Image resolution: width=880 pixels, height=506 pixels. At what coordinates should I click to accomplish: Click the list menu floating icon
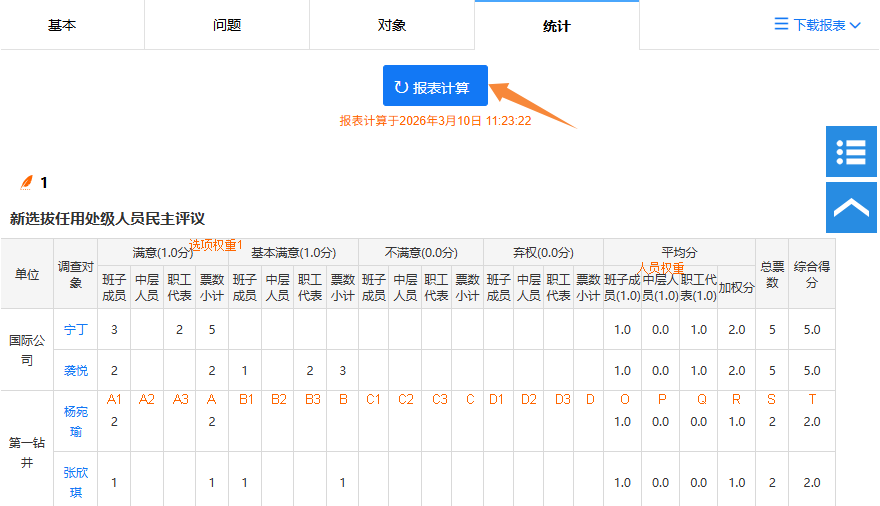tap(851, 151)
